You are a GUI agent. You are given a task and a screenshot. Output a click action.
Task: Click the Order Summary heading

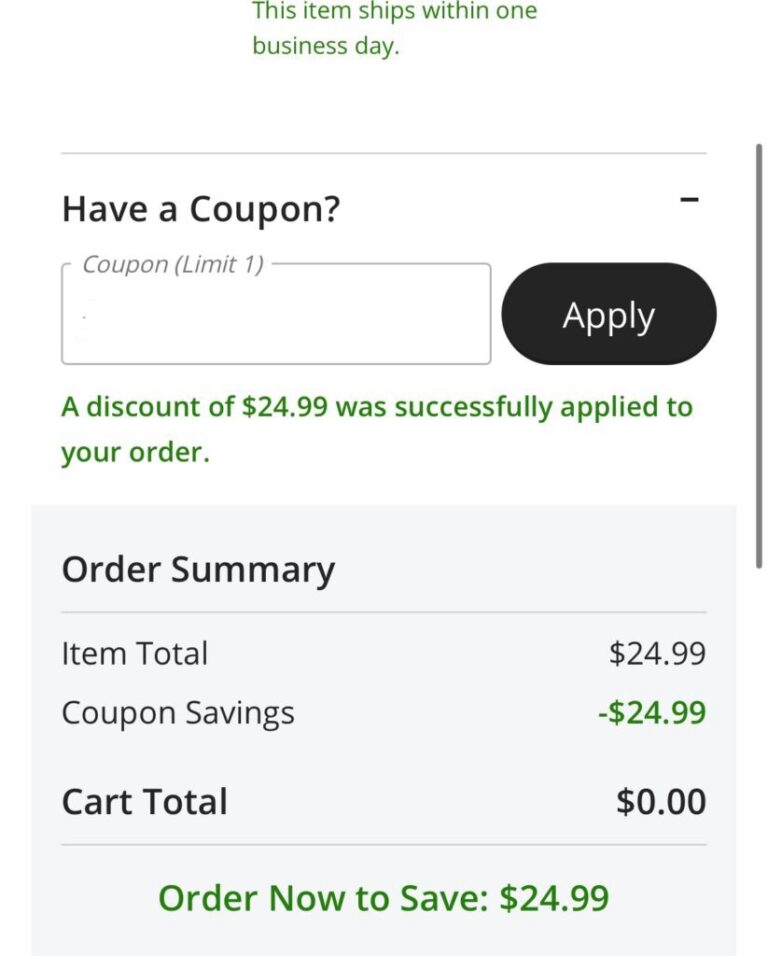pyautogui.click(x=198, y=568)
